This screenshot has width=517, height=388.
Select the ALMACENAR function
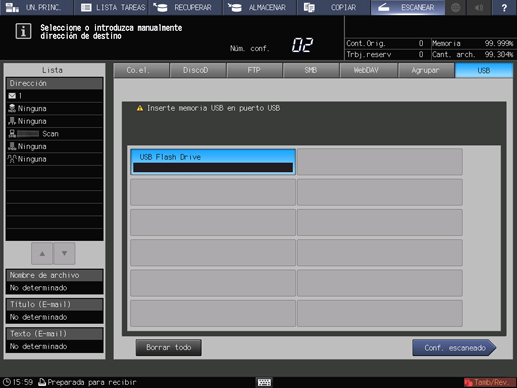(260, 7)
